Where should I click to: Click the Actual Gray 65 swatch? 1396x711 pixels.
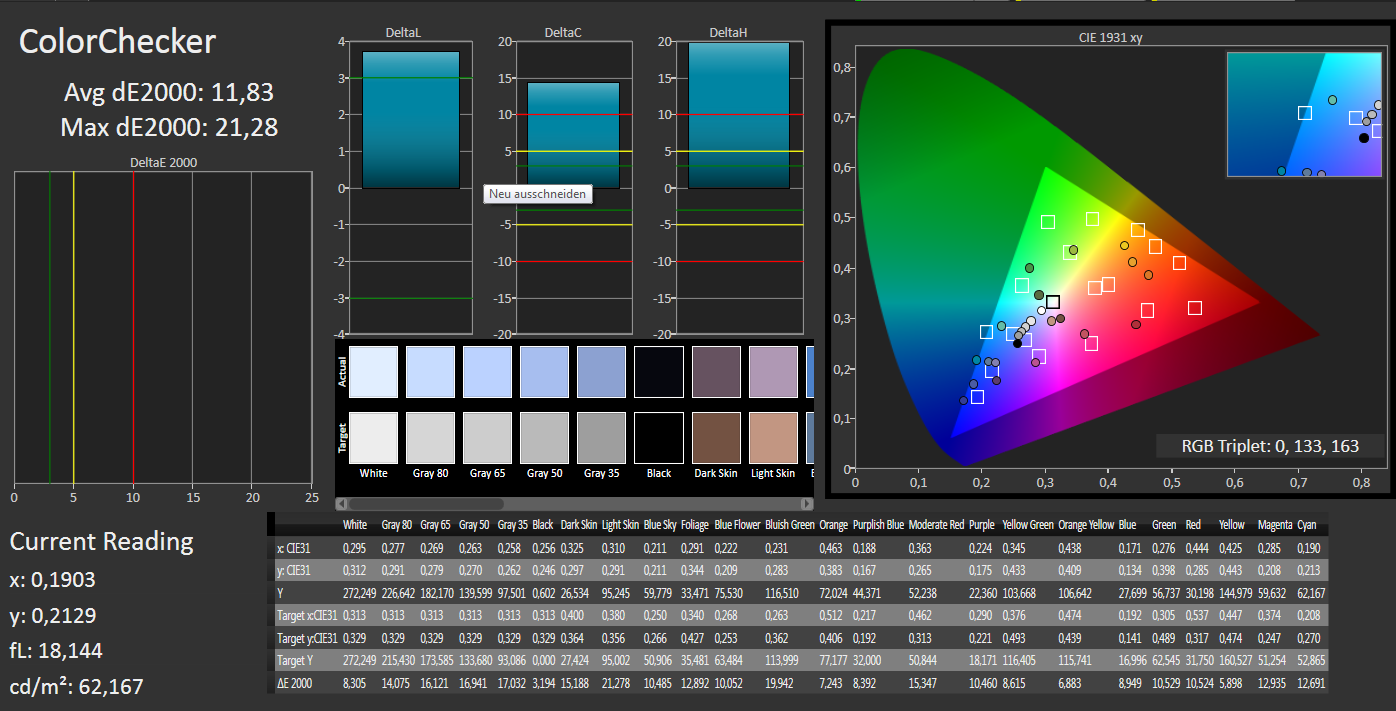coord(487,371)
